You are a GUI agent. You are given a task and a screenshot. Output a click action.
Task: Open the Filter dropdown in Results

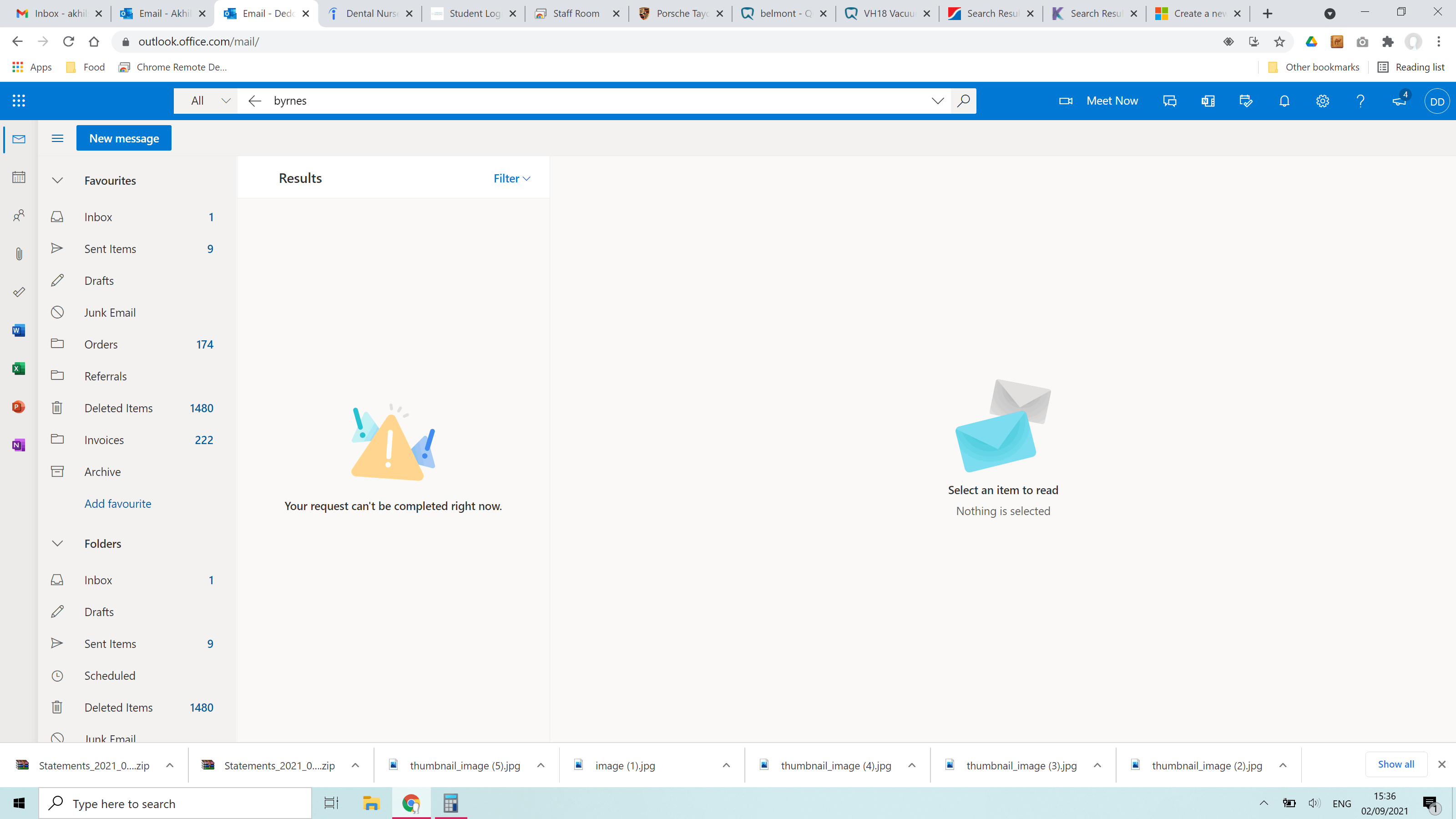pos(511,178)
